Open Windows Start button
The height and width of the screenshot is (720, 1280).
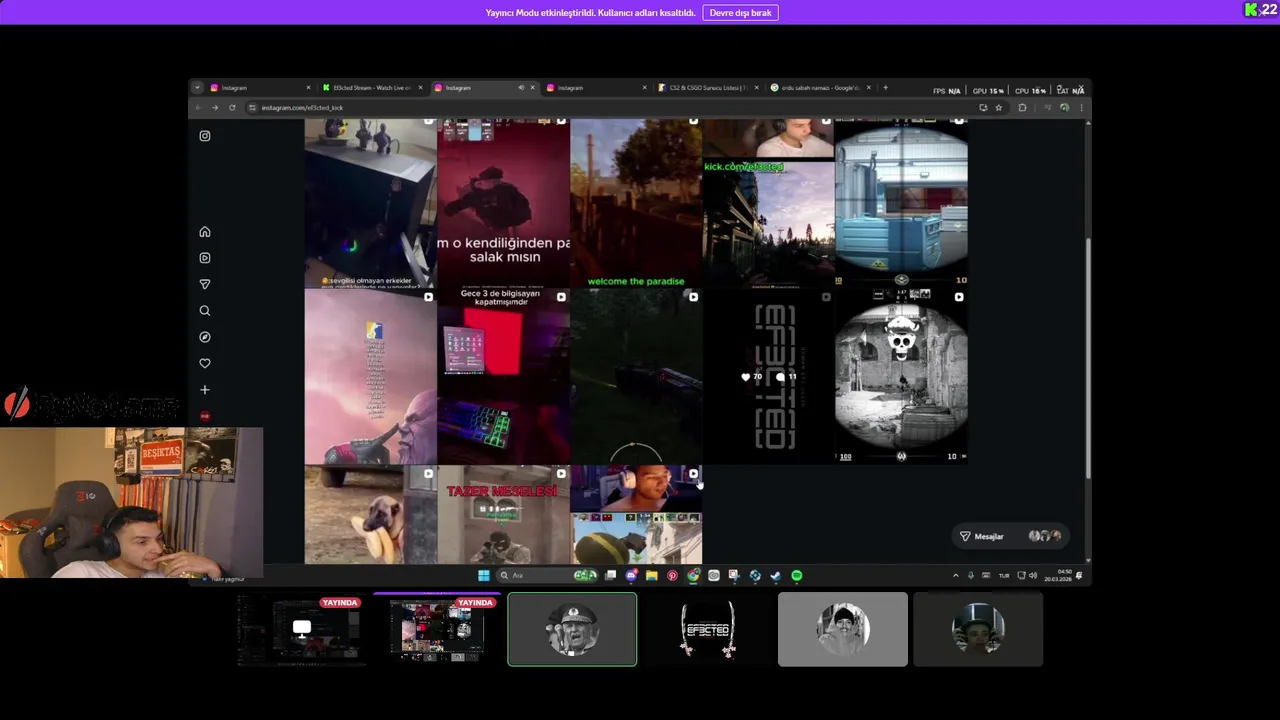coord(484,576)
